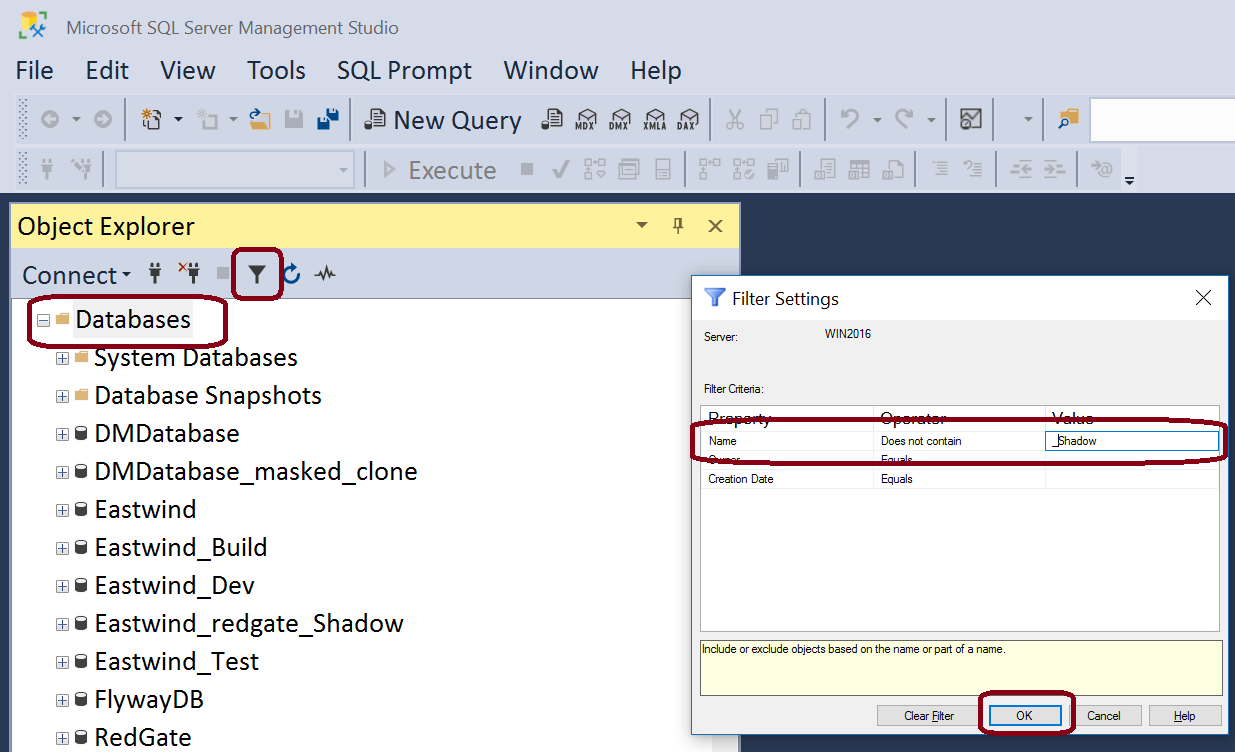The image size is (1235, 752).
Task: Click the Copy icon in toolbar
Action: point(769,120)
